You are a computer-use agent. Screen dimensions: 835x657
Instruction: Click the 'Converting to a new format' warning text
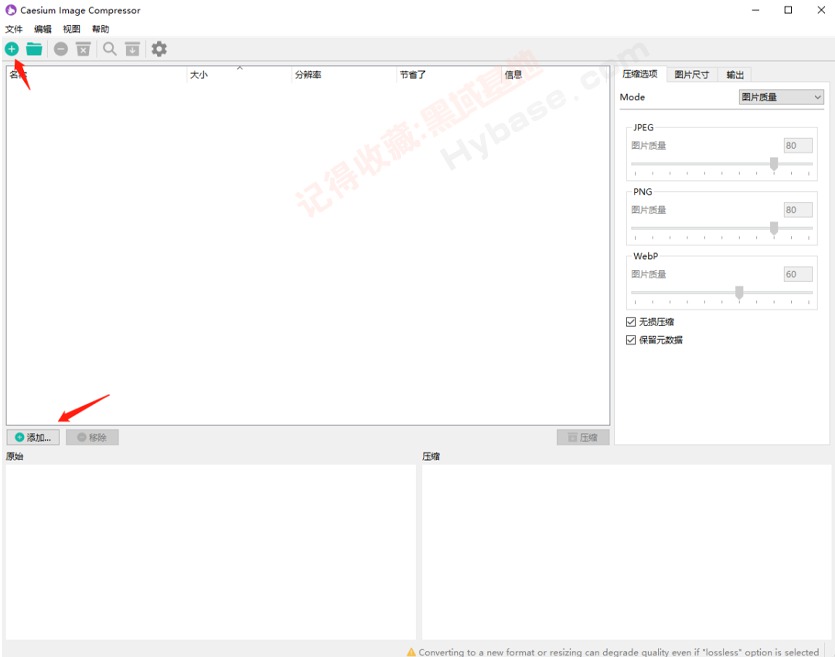pos(618,652)
